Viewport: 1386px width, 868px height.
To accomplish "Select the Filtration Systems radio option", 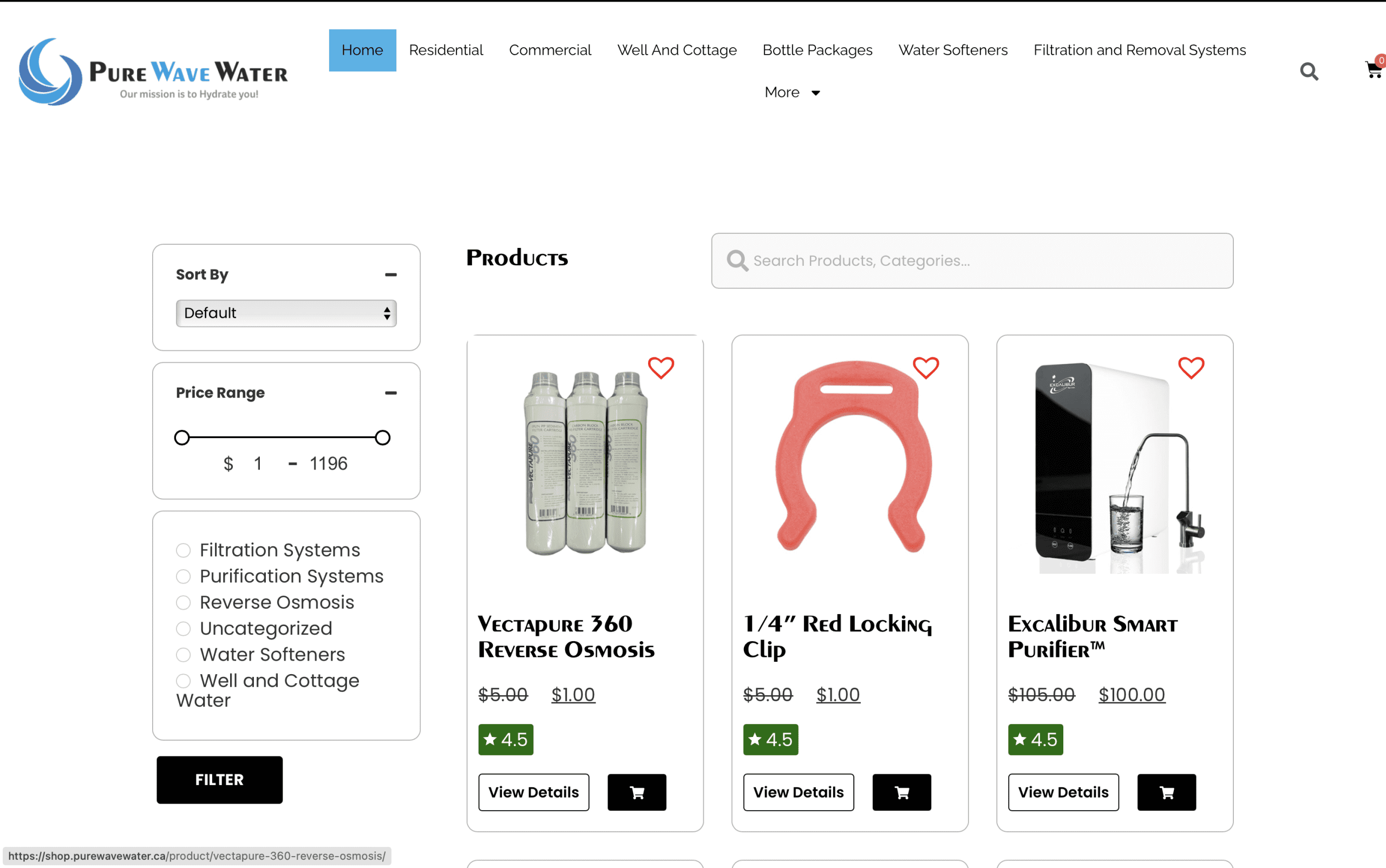I will (183, 550).
